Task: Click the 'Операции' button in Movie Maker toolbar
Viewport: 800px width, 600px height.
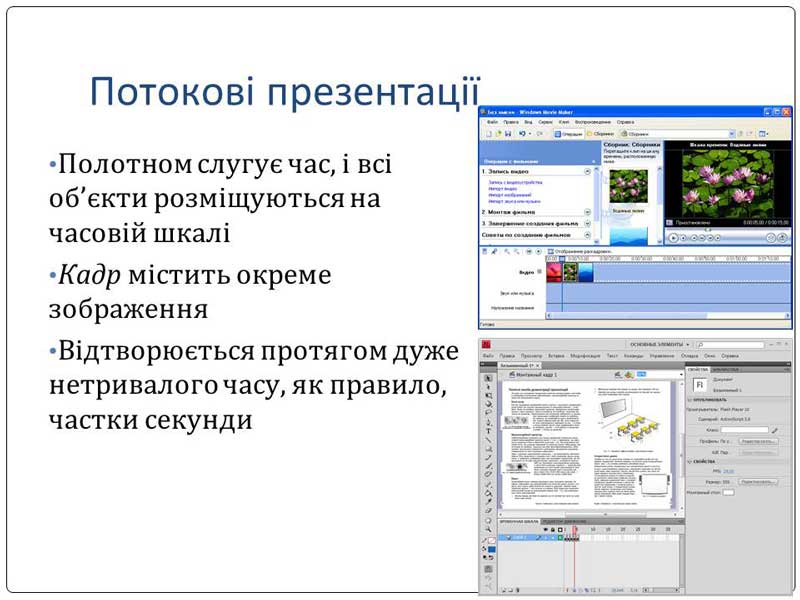Action: (569, 133)
